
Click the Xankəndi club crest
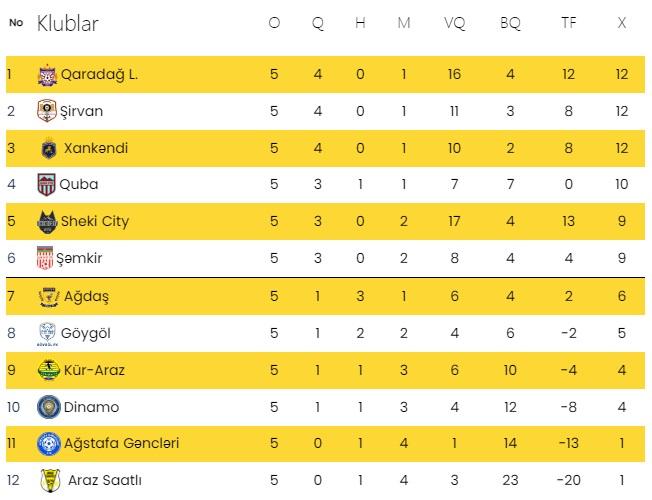(47, 148)
